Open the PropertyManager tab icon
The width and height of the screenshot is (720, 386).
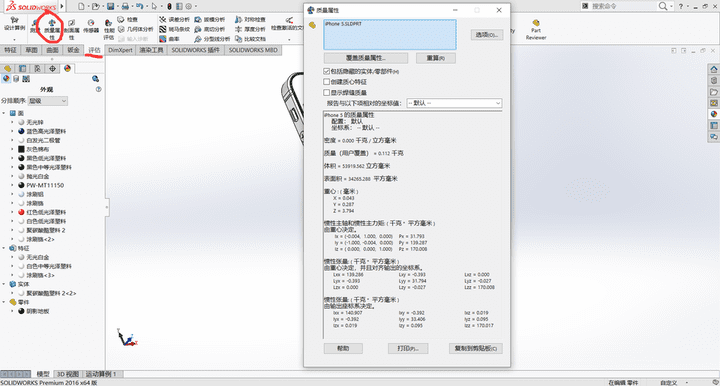[22, 68]
